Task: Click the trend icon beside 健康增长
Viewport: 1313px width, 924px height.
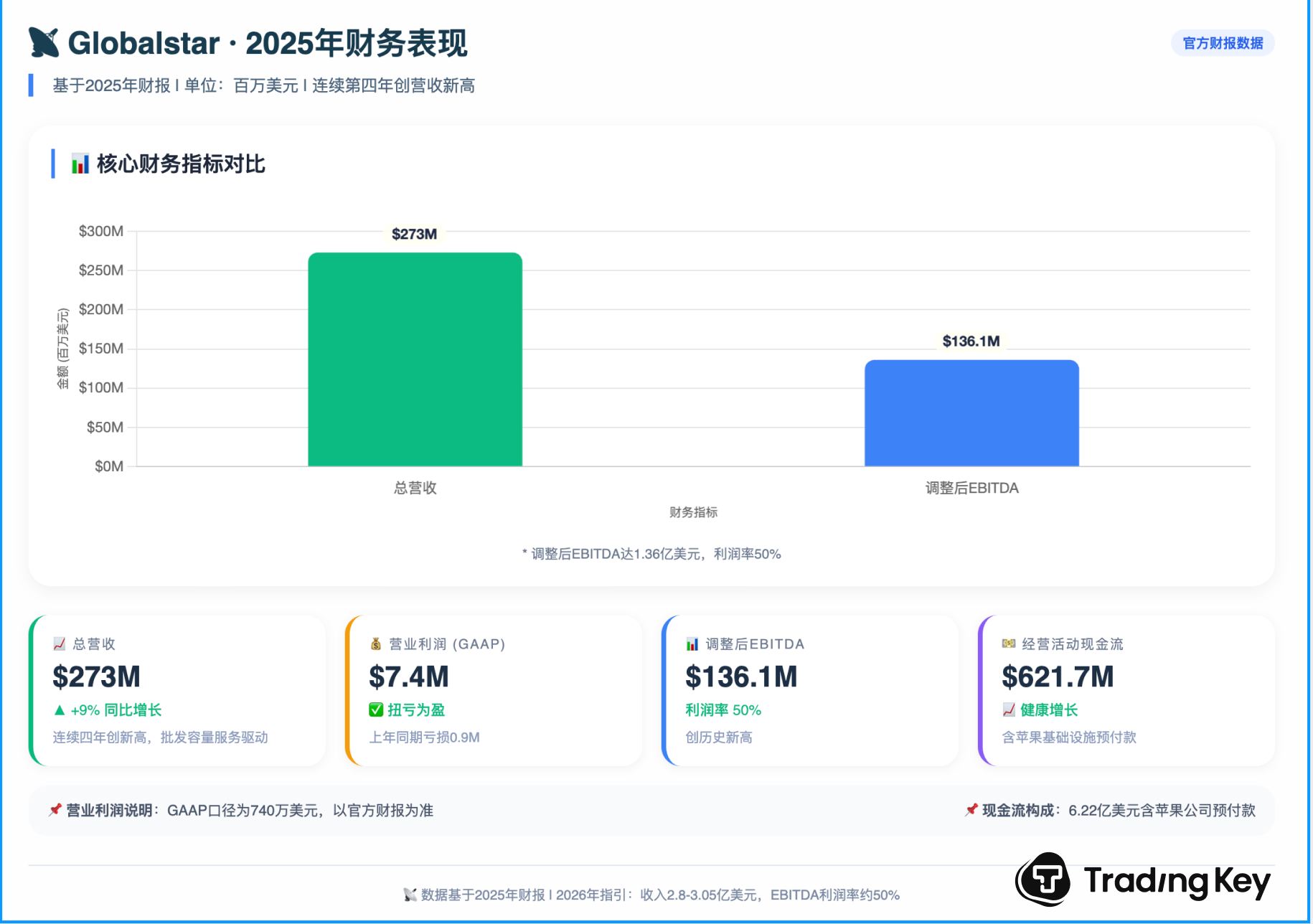Action: (x=1009, y=710)
